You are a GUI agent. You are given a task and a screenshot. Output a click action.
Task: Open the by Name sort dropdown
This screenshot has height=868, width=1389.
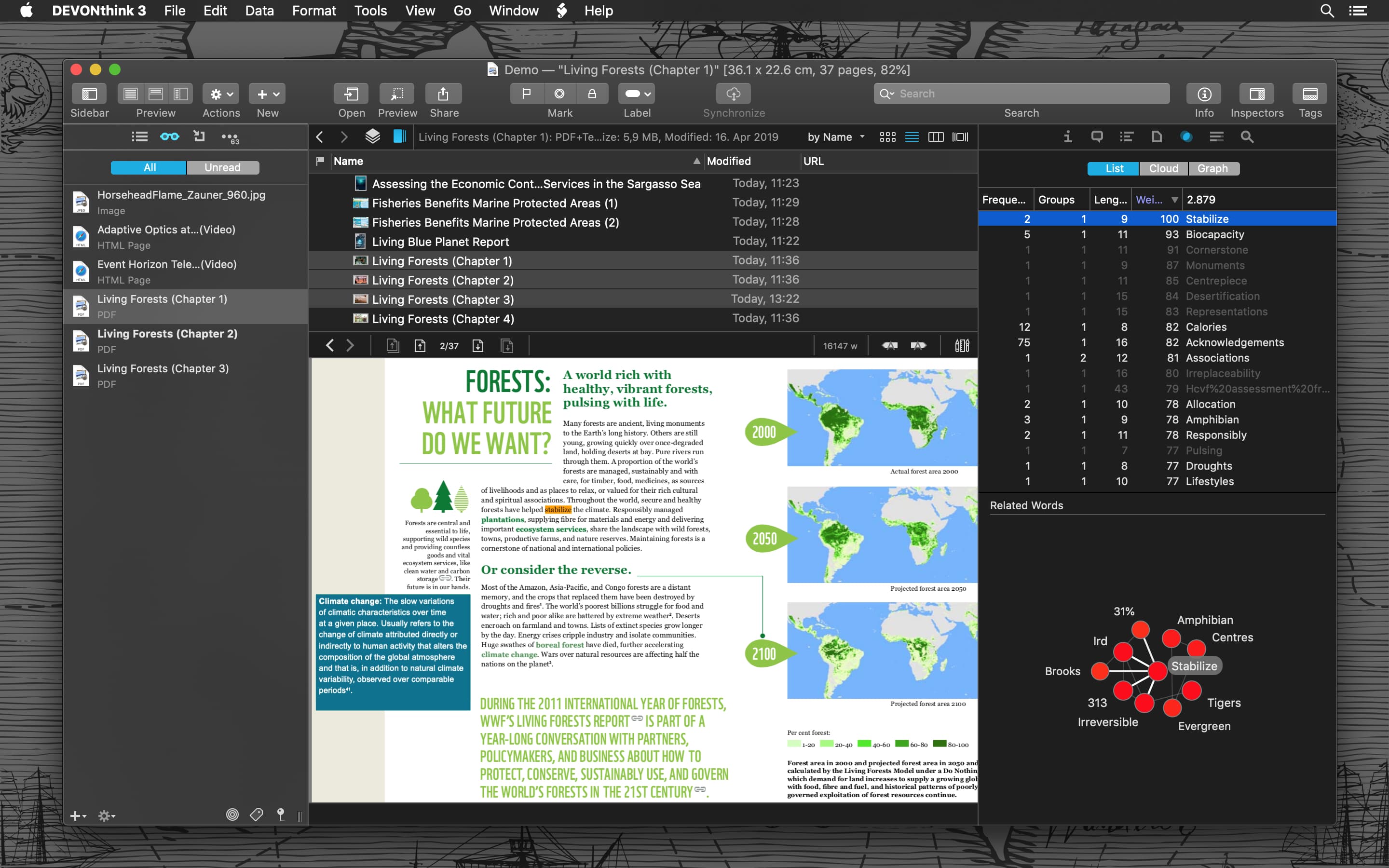coord(836,136)
